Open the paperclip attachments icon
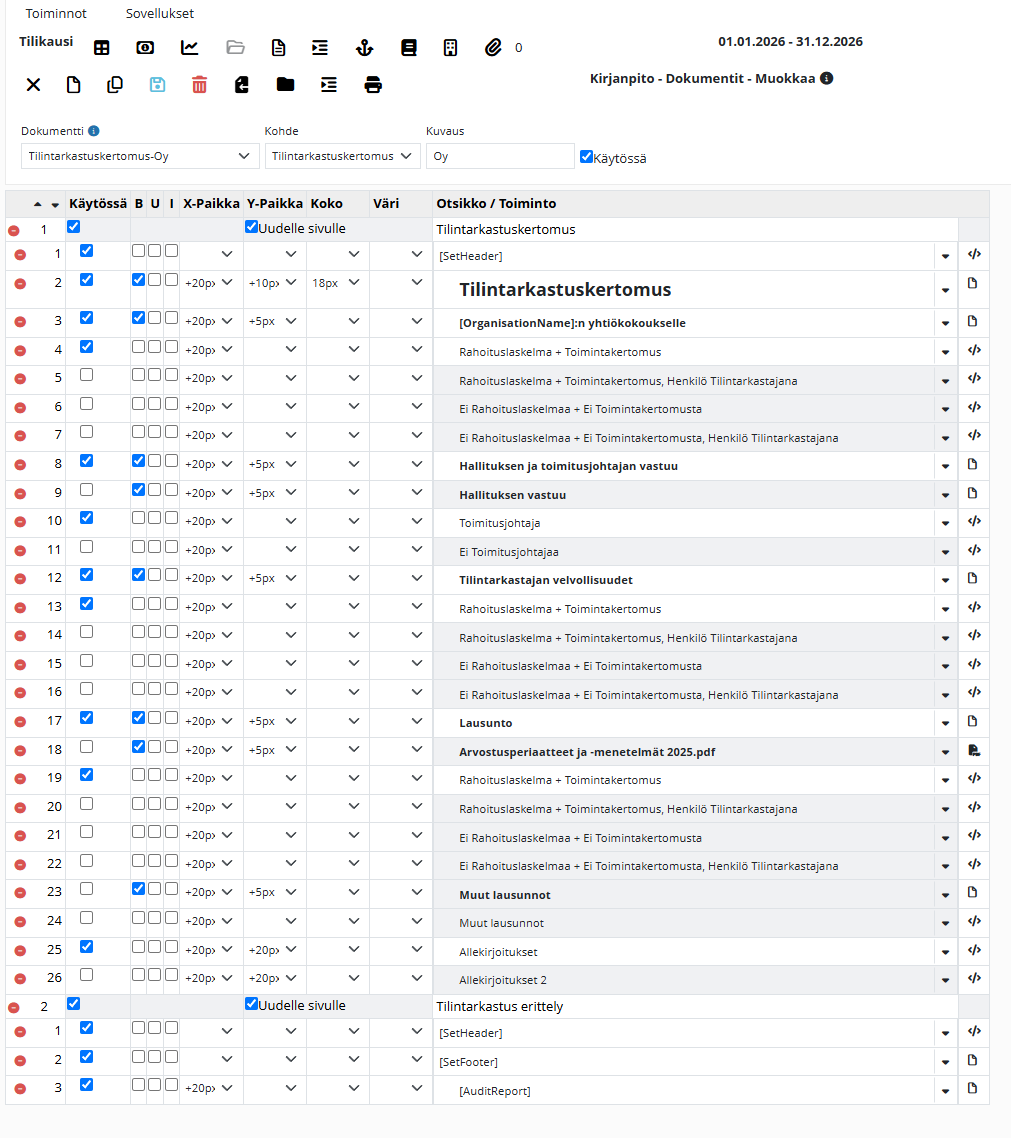This screenshot has height=1138, width=1011. point(494,48)
